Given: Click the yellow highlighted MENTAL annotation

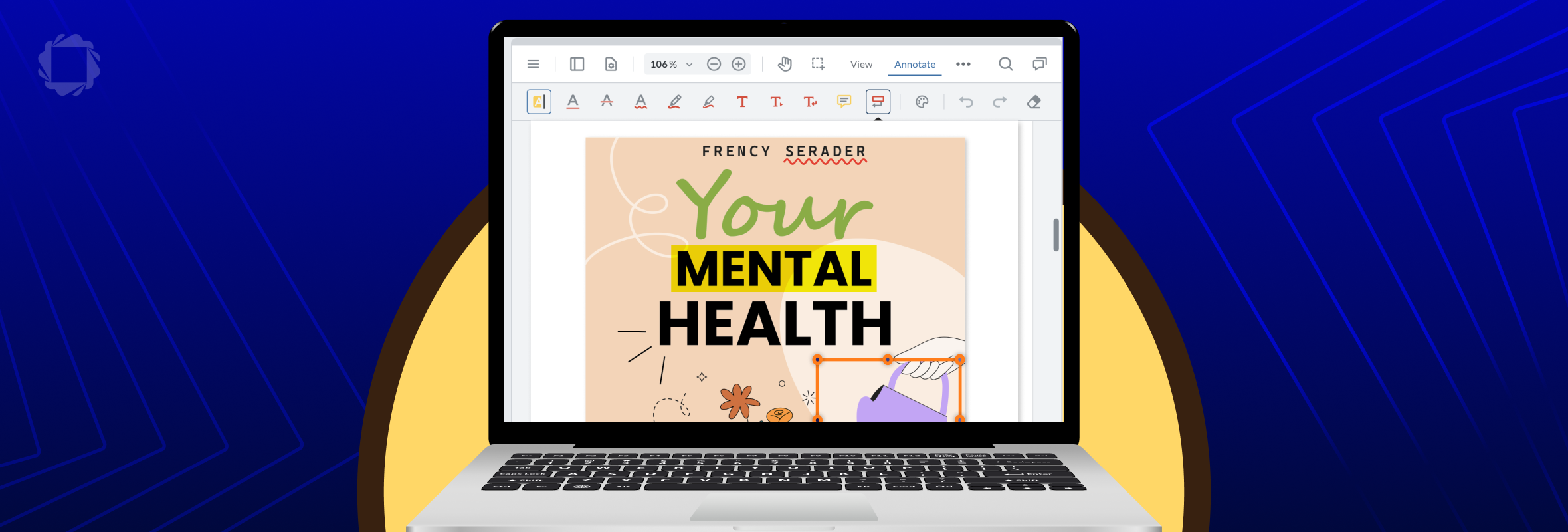Looking at the screenshot, I should click(774, 269).
